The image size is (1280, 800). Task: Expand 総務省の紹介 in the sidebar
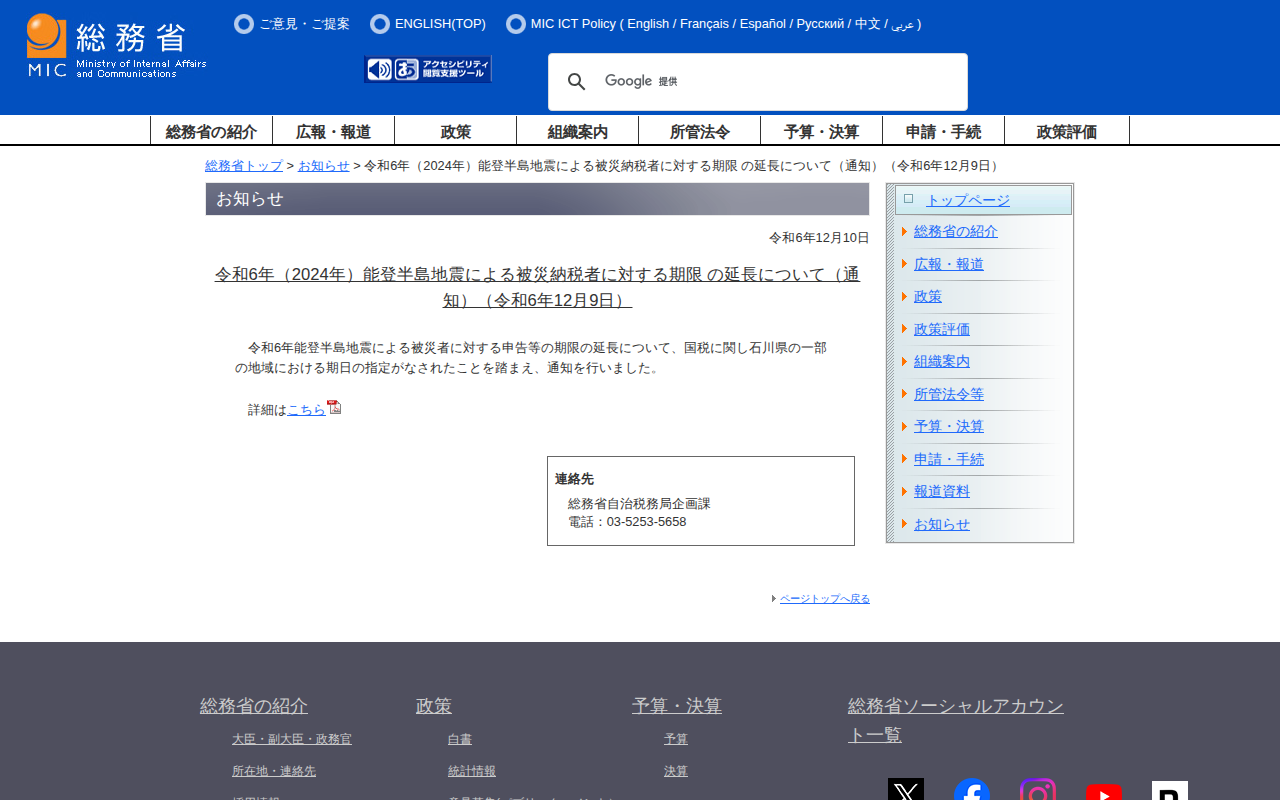pyautogui.click(x=955, y=232)
